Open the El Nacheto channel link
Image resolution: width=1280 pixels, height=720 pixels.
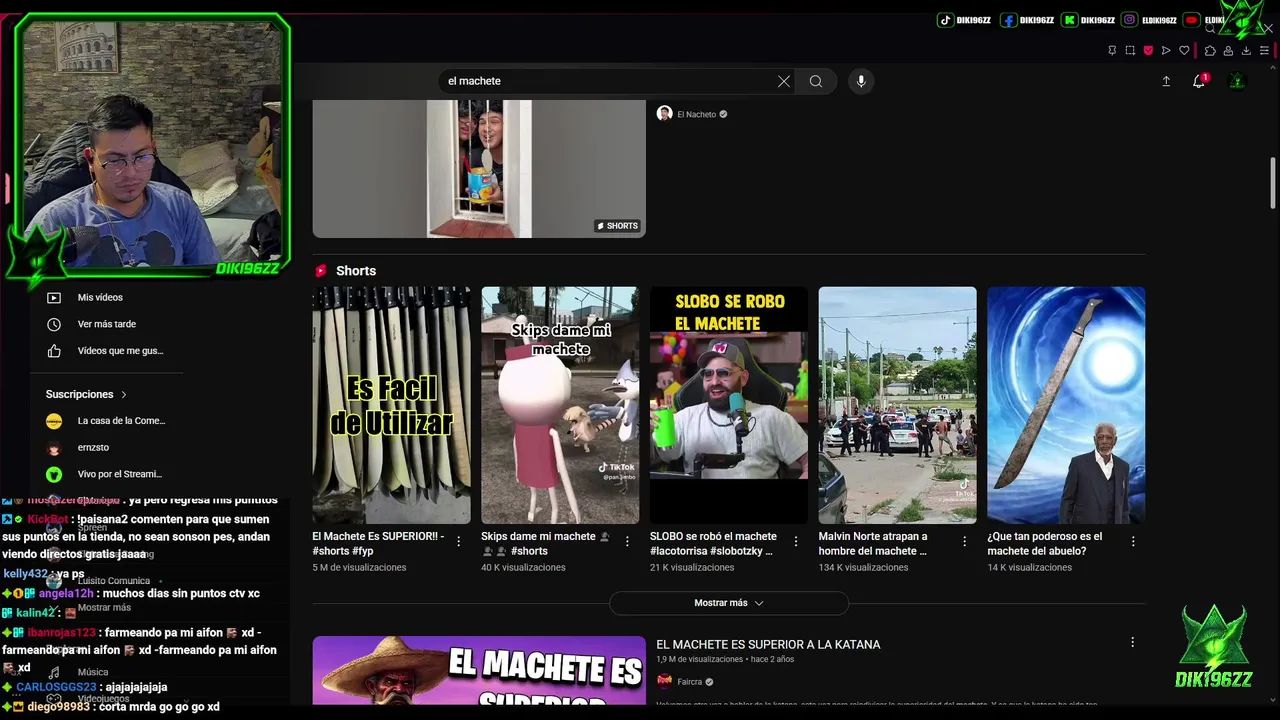pyautogui.click(x=697, y=114)
